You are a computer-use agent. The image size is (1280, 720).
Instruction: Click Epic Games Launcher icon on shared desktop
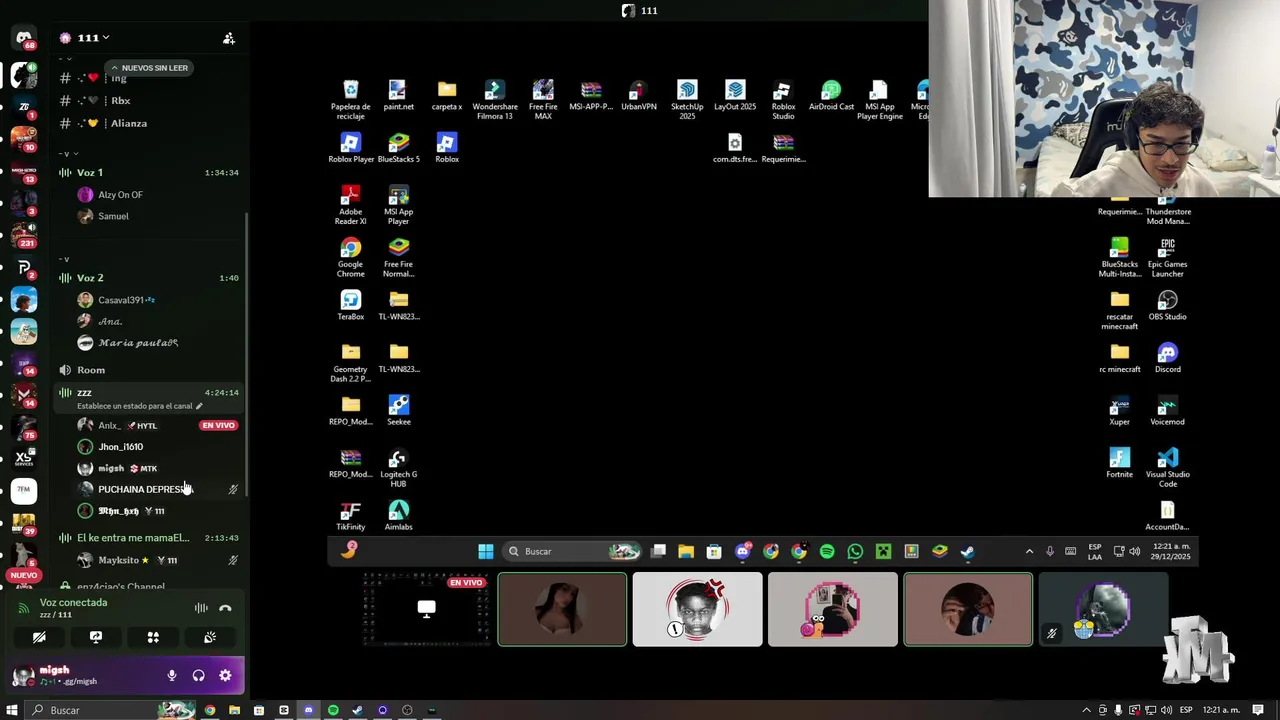point(1167,257)
